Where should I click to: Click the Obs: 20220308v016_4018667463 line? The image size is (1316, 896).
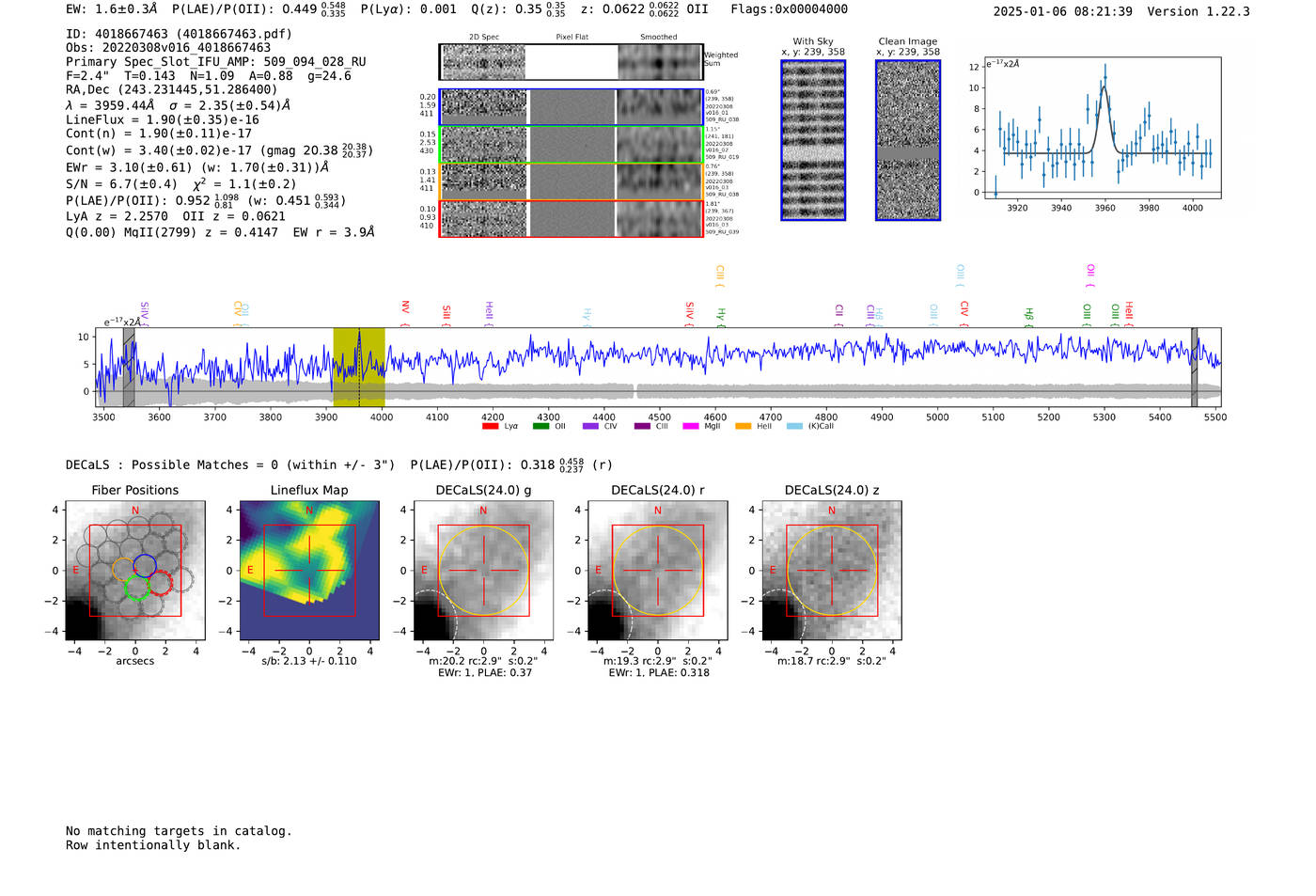point(168,48)
